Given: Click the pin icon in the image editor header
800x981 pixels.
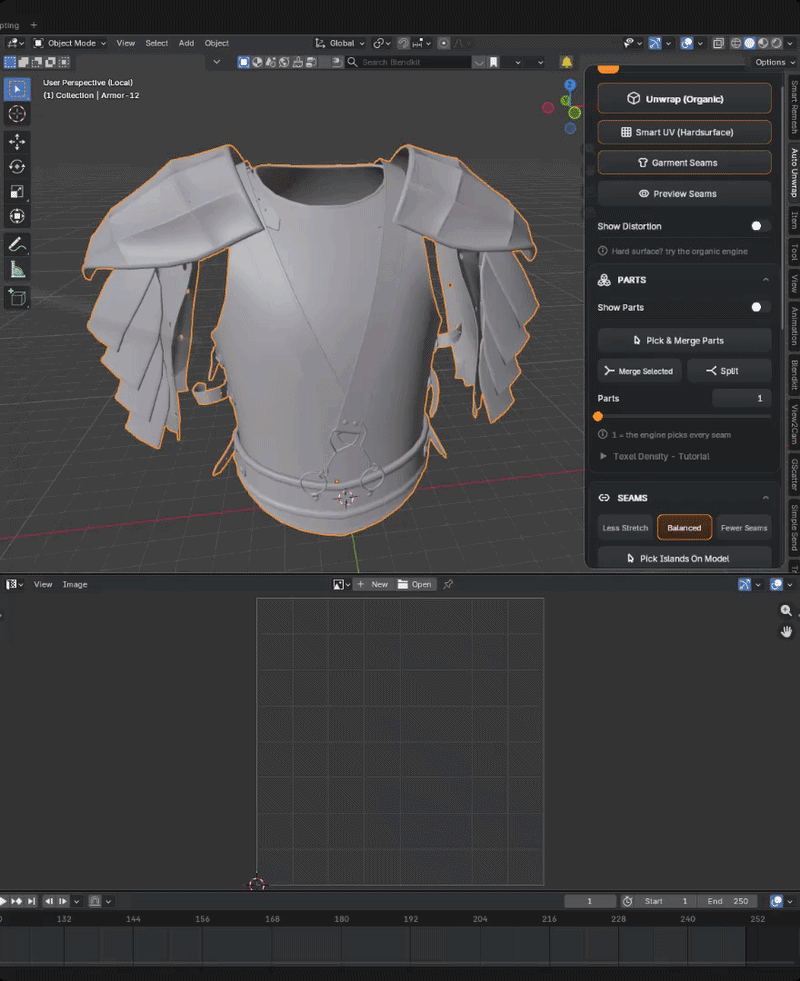Looking at the screenshot, I should click(448, 584).
